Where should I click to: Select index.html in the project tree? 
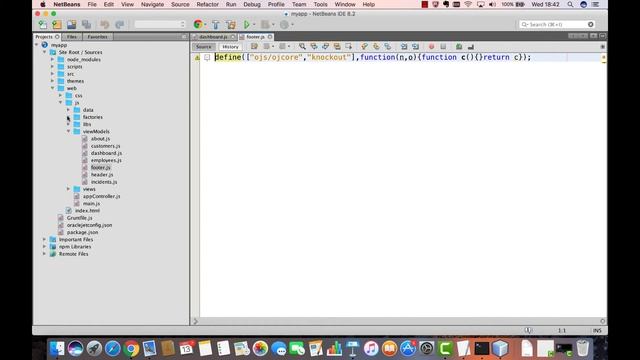pos(87,211)
